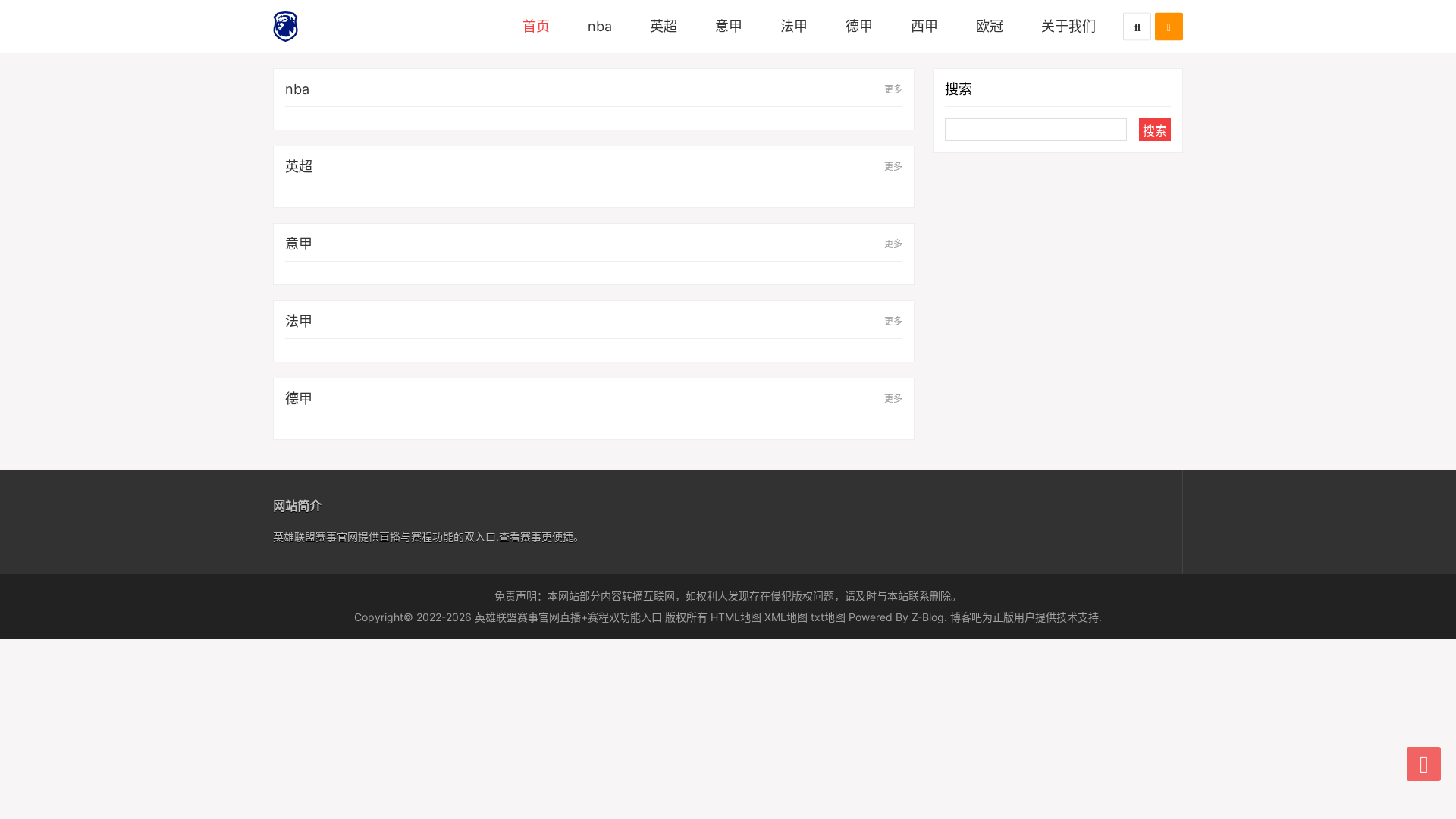1456x819 pixels.
Task: Open the txt地图 footer link
Action: (x=828, y=617)
